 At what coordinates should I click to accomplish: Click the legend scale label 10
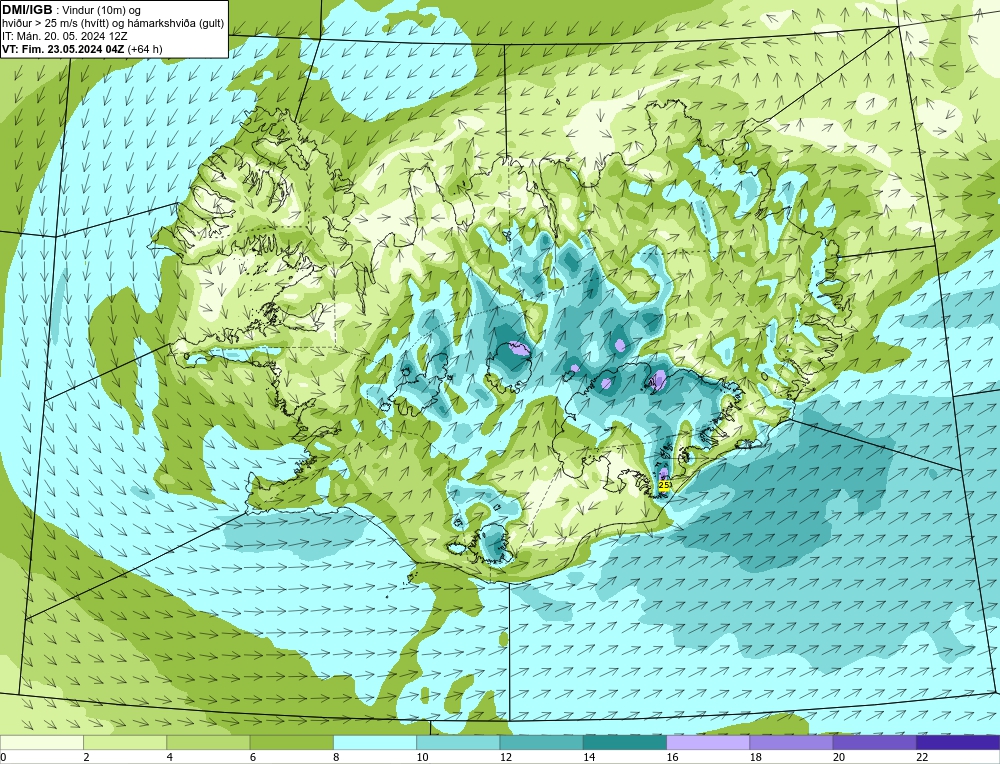[422, 757]
